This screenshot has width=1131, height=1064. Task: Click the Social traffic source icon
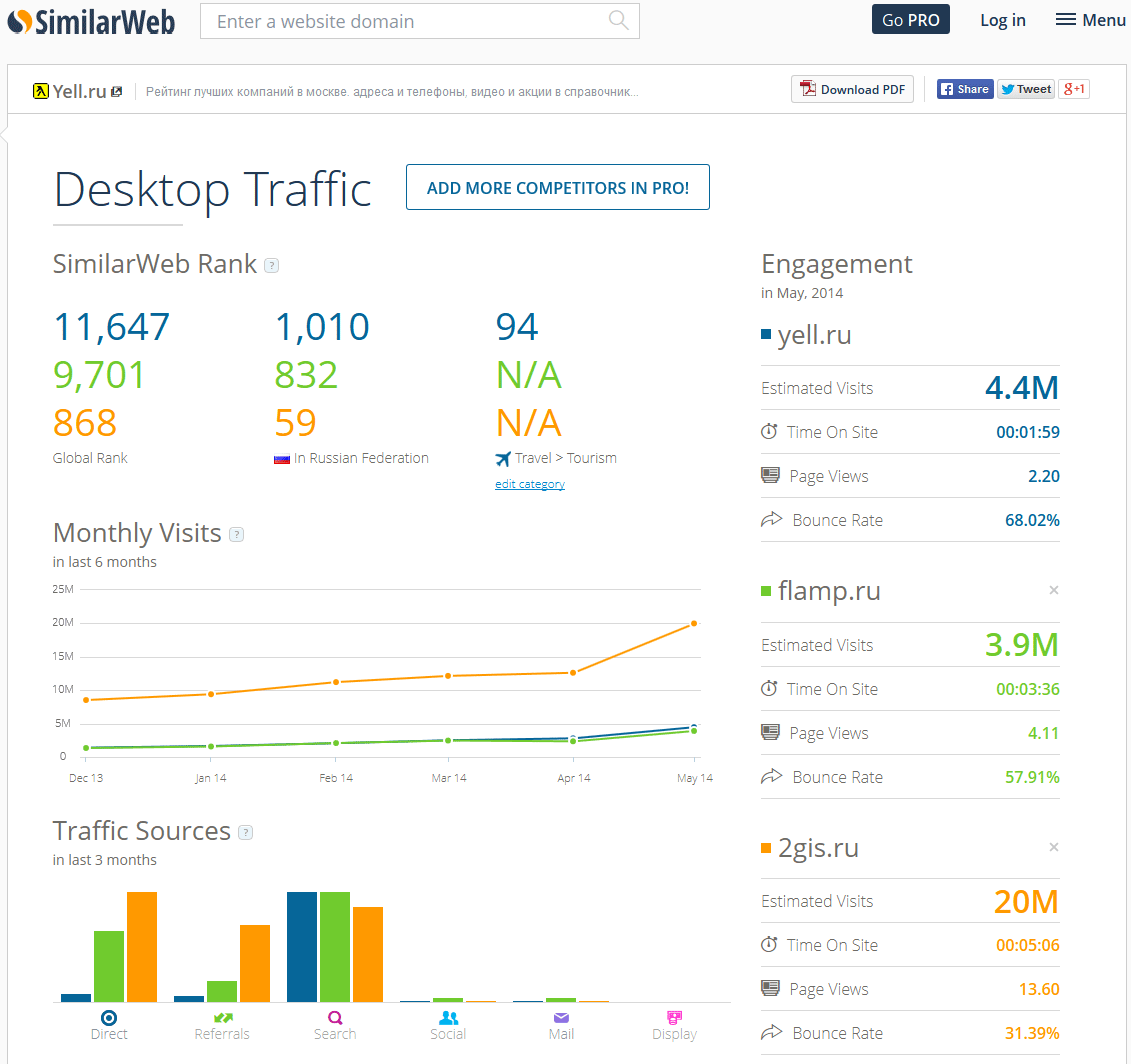[x=449, y=1018]
